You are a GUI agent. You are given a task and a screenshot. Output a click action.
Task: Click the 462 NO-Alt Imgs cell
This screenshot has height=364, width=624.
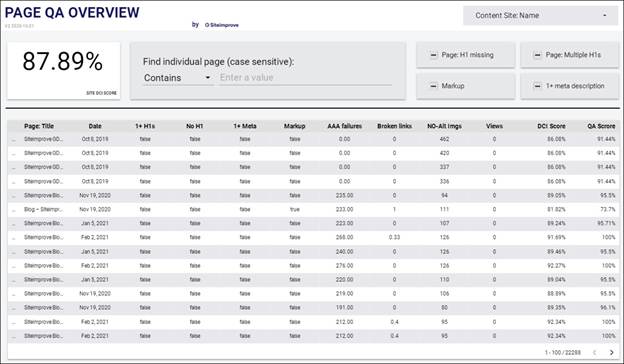444,139
